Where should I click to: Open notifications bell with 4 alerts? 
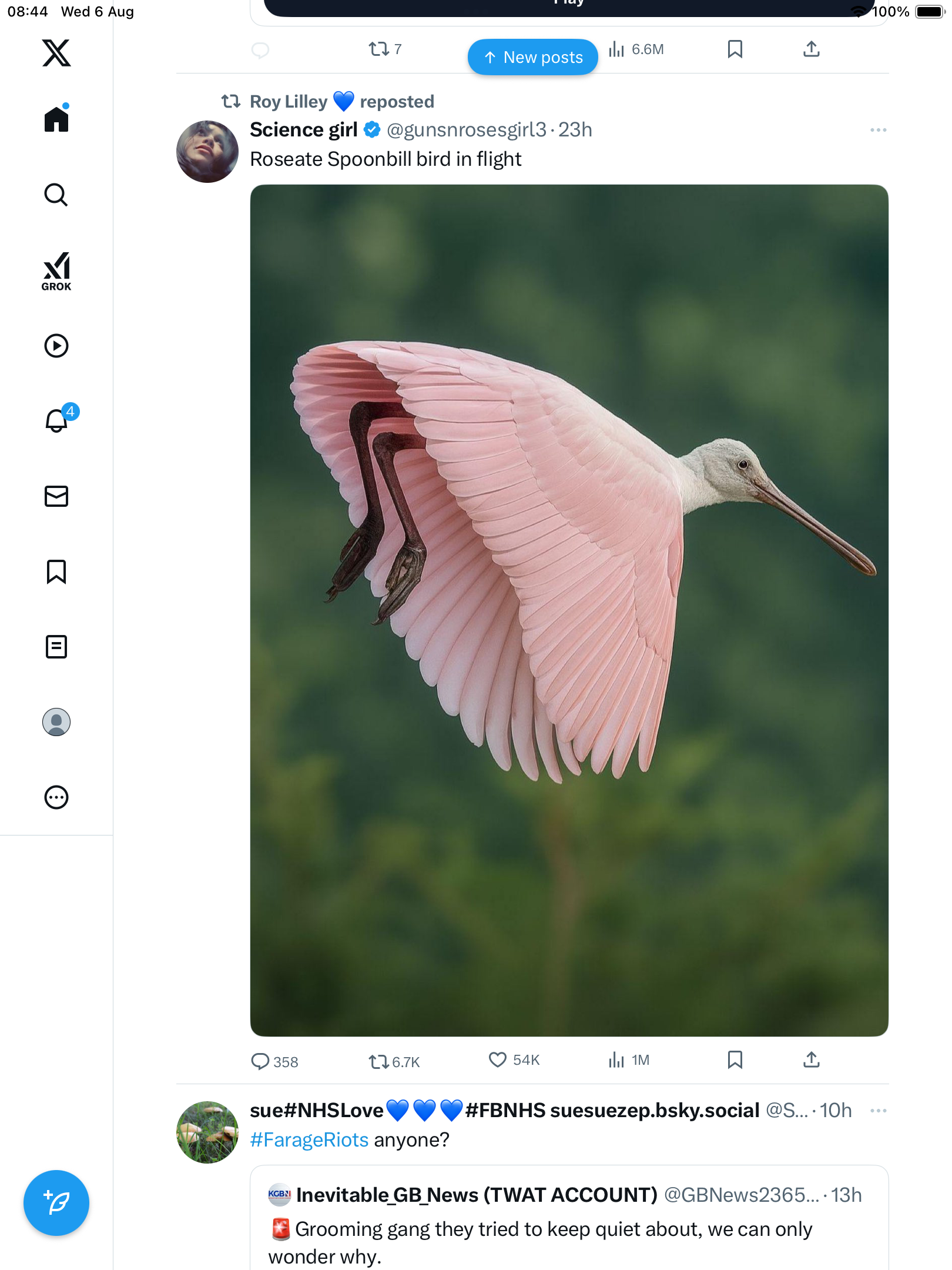click(x=58, y=420)
